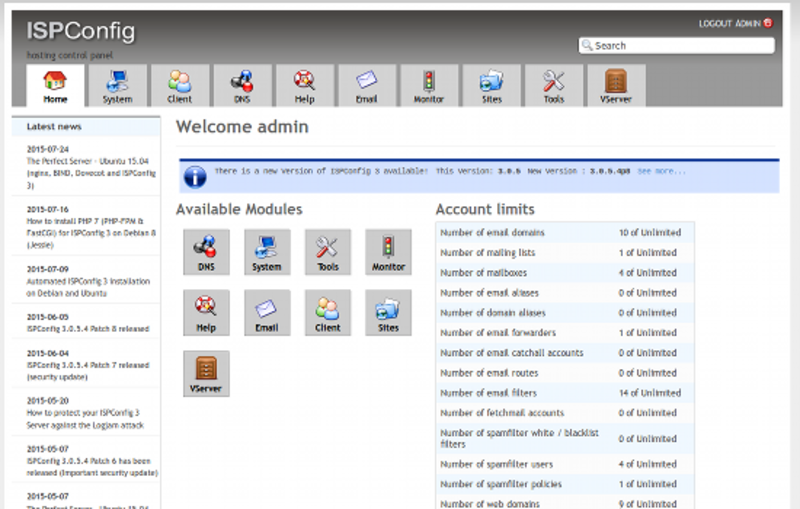The image size is (800, 509).
Task: Follow the 'see more...' update link
Action: click(x=661, y=171)
